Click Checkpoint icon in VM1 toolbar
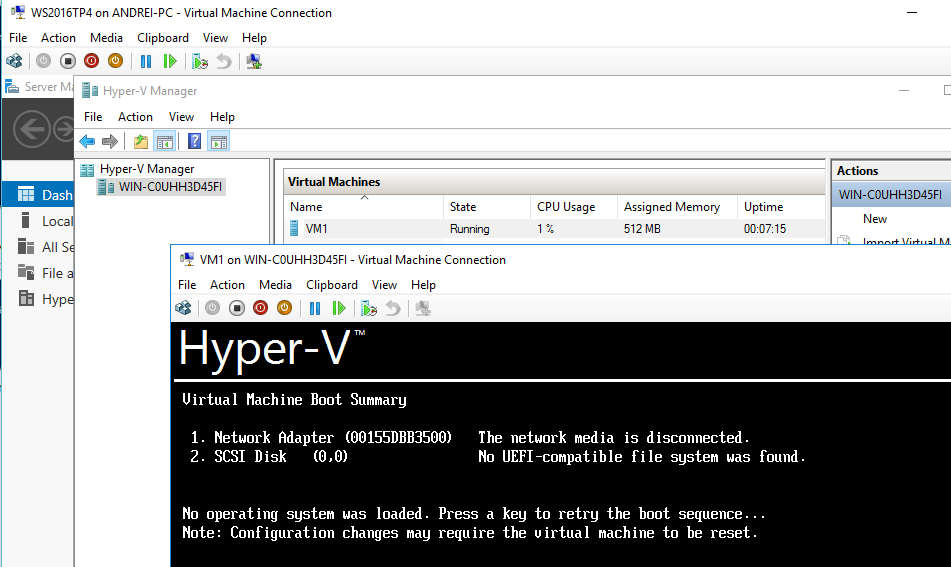Image resolution: width=951 pixels, height=567 pixels. [x=369, y=308]
